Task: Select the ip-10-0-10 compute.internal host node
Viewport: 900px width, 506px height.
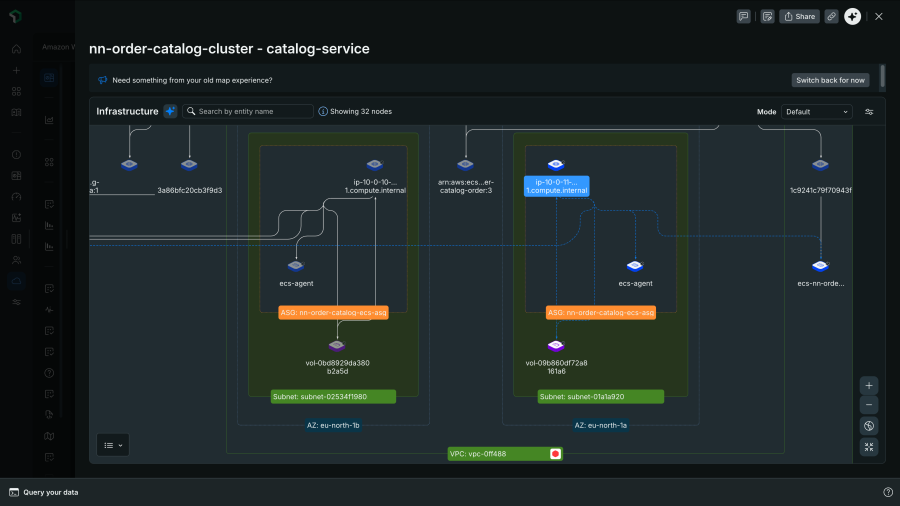Action: (375, 165)
